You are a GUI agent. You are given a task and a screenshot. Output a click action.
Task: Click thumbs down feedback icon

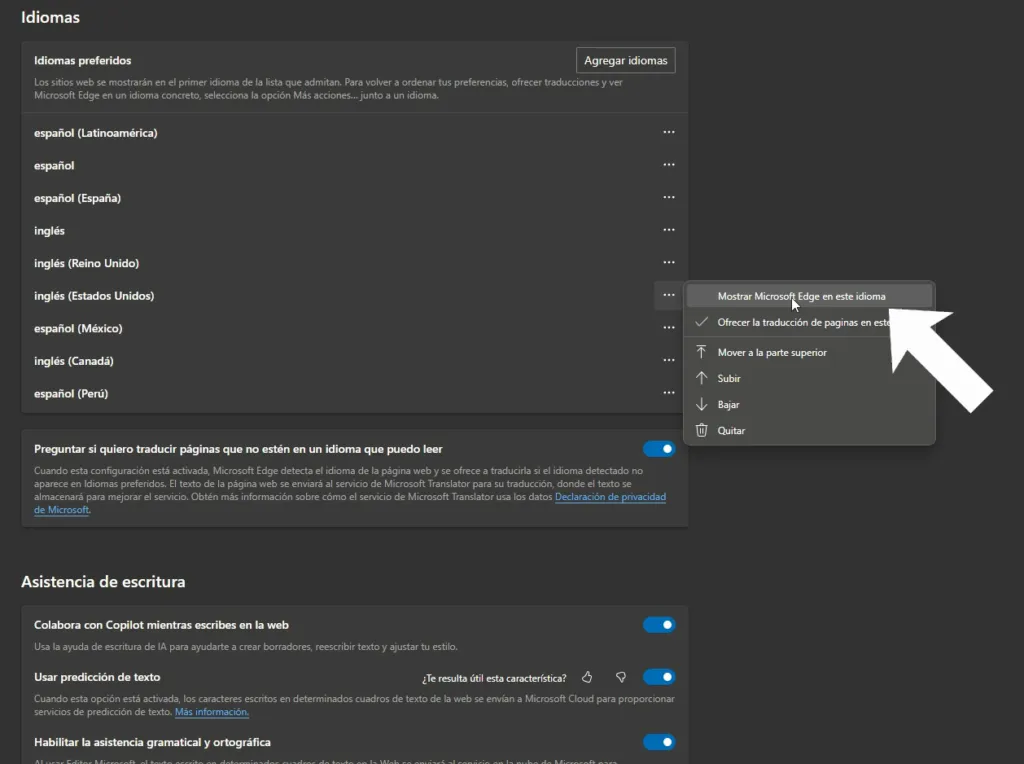621,678
